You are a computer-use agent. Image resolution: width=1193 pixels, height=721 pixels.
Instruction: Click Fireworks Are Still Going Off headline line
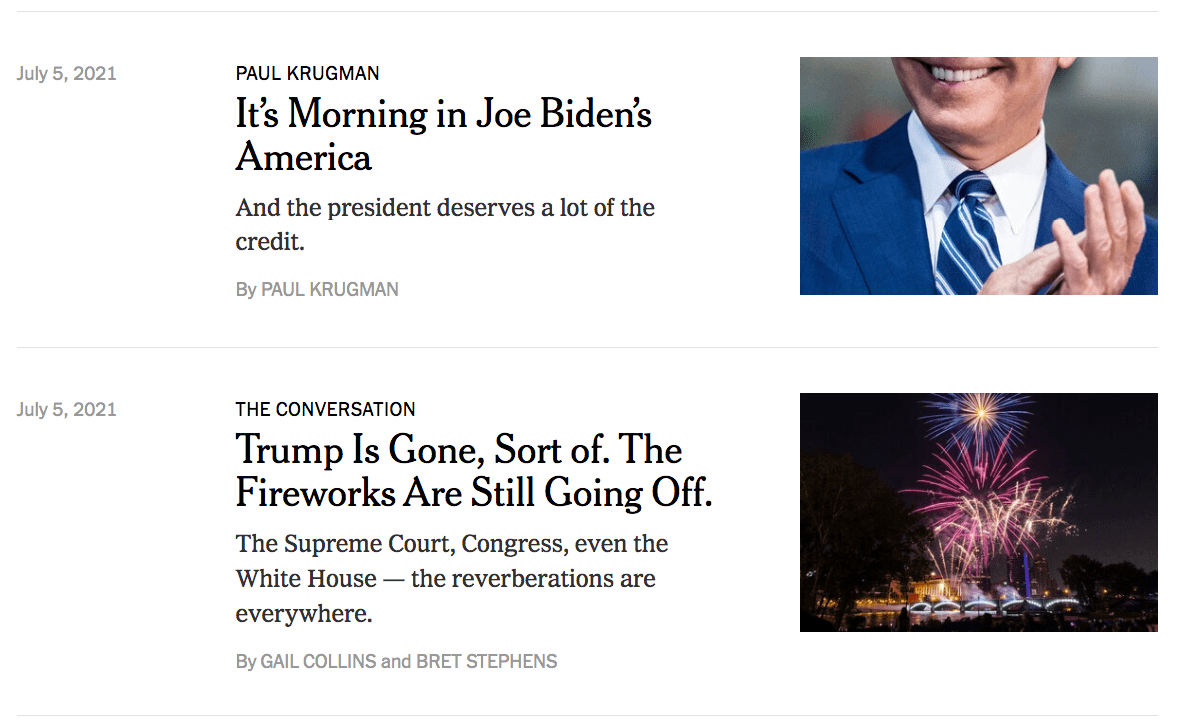click(473, 492)
